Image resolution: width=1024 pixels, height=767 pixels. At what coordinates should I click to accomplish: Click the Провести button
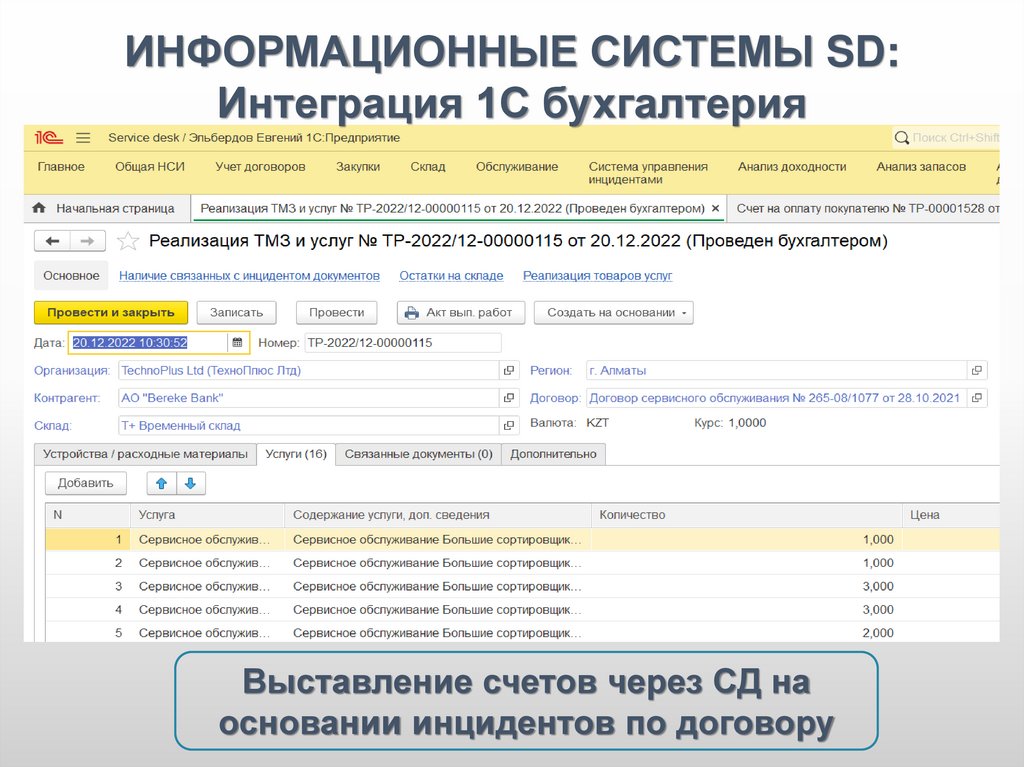pos(336,313)
